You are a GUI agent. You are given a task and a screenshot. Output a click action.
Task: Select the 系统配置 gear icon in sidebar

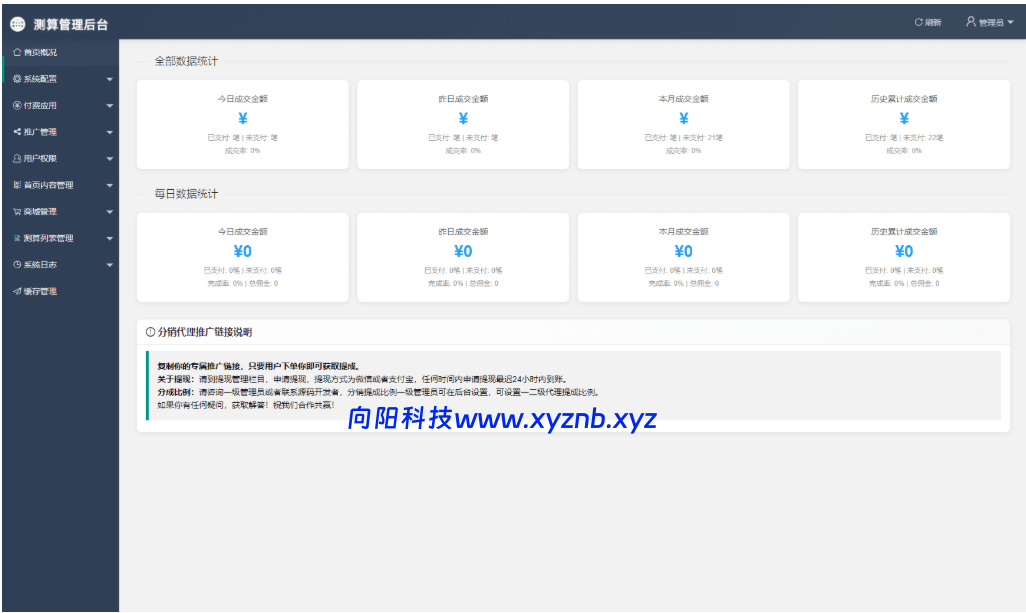pos(16,78)
